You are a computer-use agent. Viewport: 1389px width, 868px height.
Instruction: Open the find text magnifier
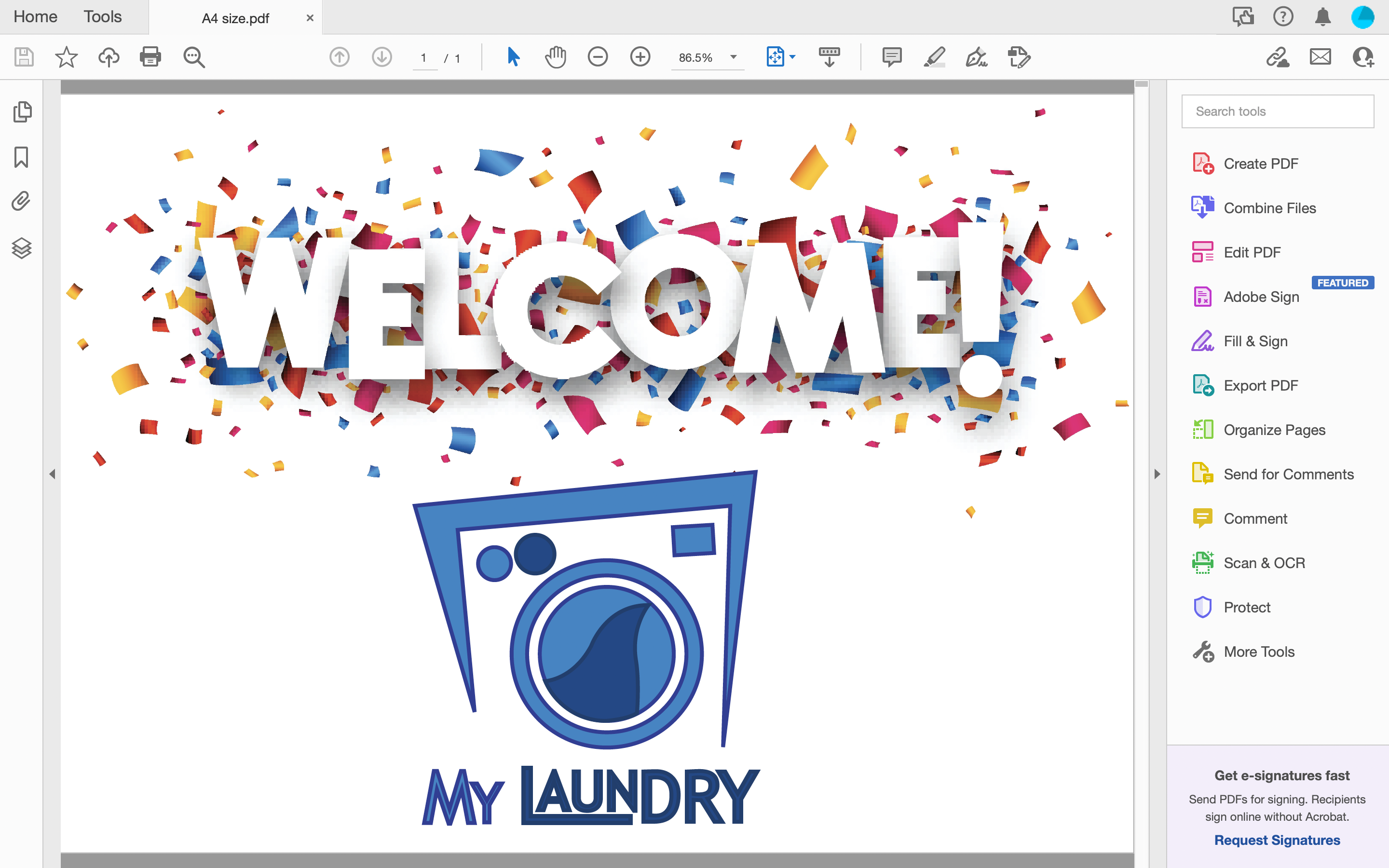click(x=194, y=57)
